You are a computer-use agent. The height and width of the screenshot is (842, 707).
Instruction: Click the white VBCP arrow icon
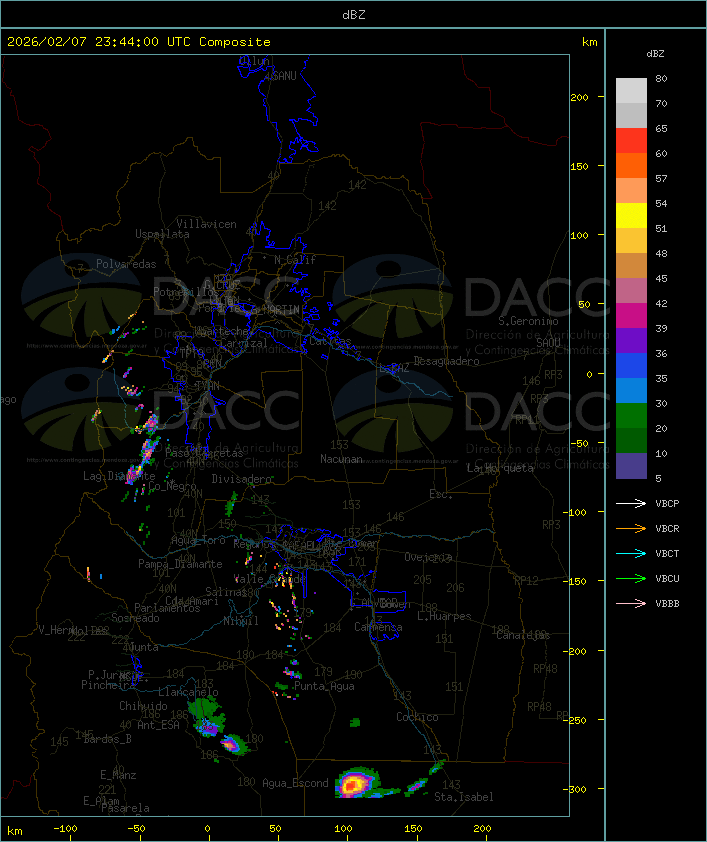[x=631, y=503]
